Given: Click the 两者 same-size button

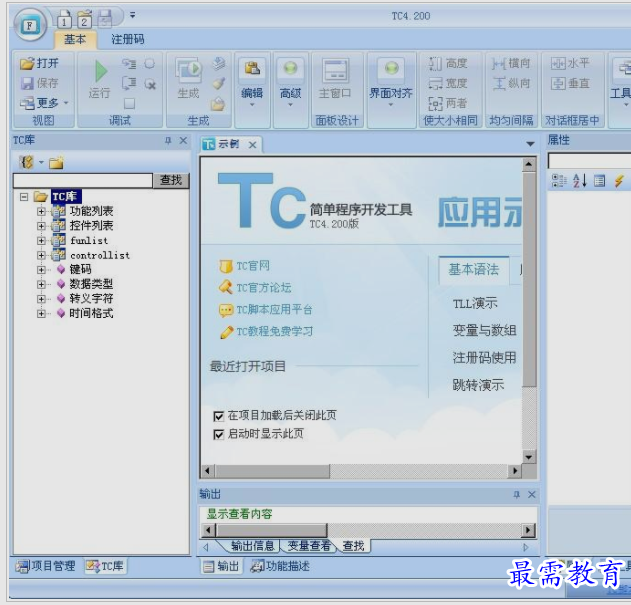Looking at the screenshot, I should (448, 103).
